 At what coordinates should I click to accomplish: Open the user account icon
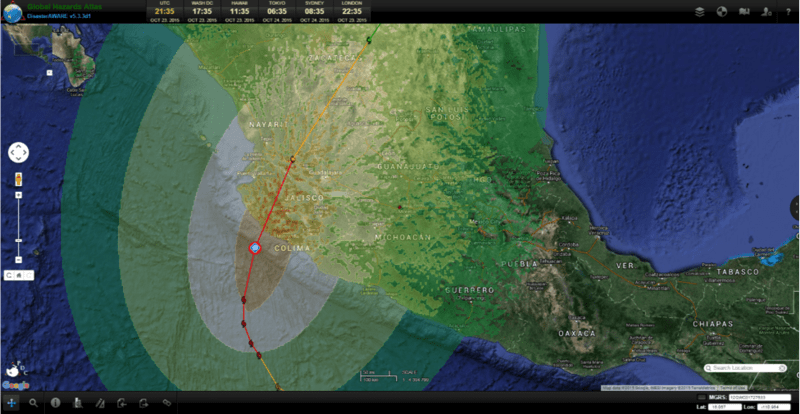[765, 11]
